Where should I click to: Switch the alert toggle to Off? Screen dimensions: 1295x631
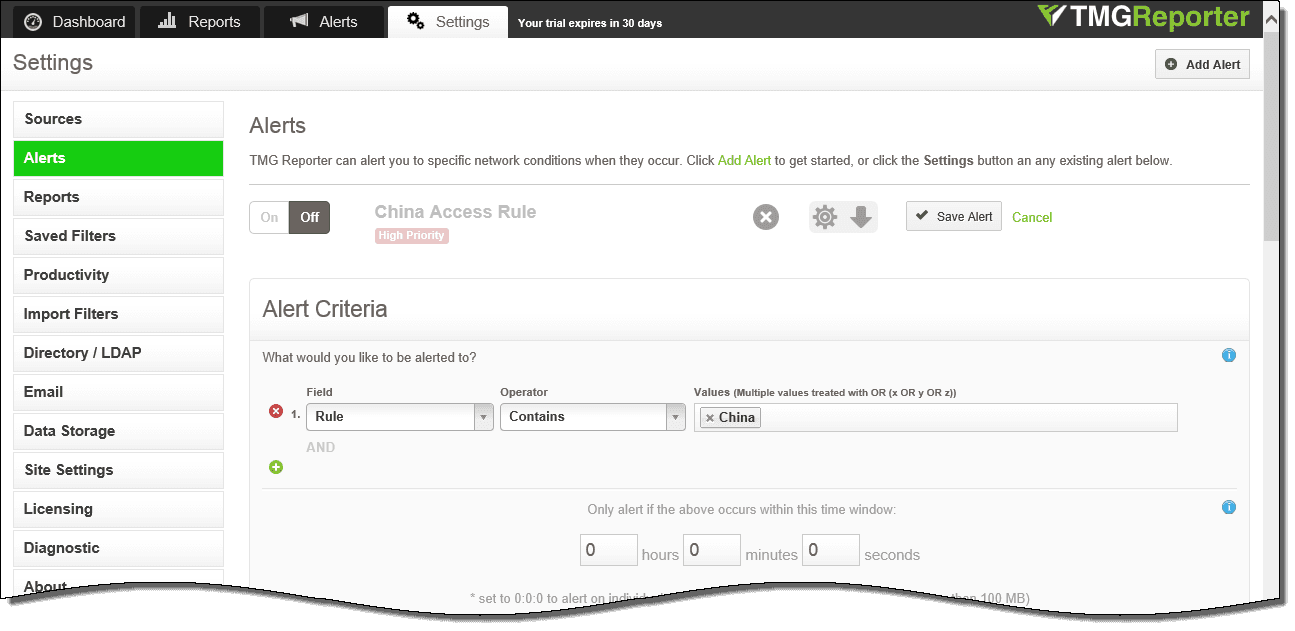[x=309, y=217]
